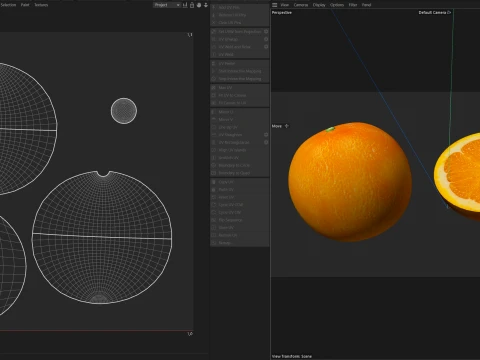Viewport: 480px width, 360px height.
Task: Click the Move tool indicator in viewport
Action: click(x=280, y=126)
